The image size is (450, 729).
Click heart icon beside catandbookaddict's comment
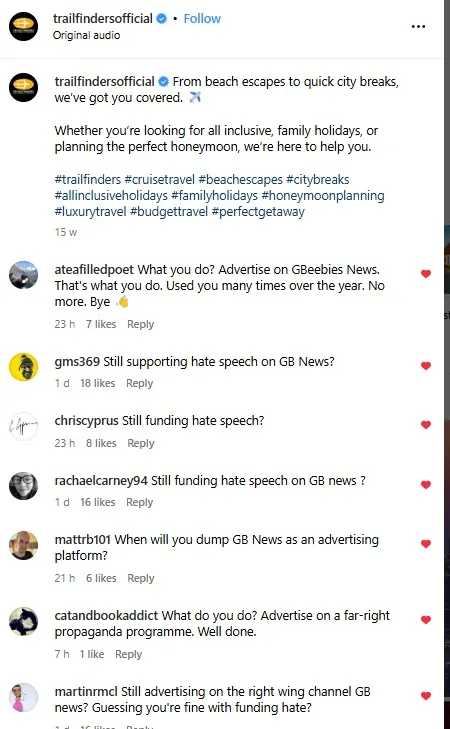point(425,620)
